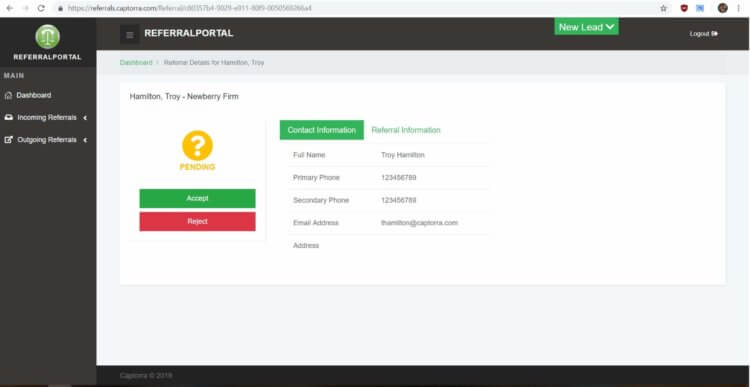
Task: Open the browser three-dot menu
Action: (740, 8)
